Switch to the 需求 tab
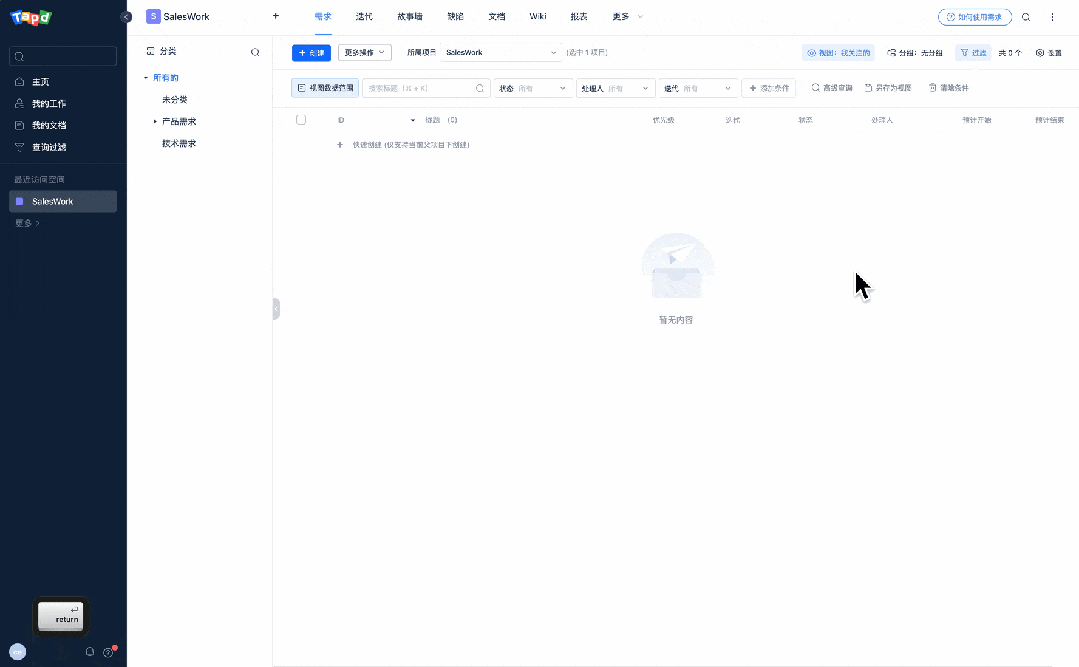The width and height of the screenshot is (1079, 667). tap(323, 17)
